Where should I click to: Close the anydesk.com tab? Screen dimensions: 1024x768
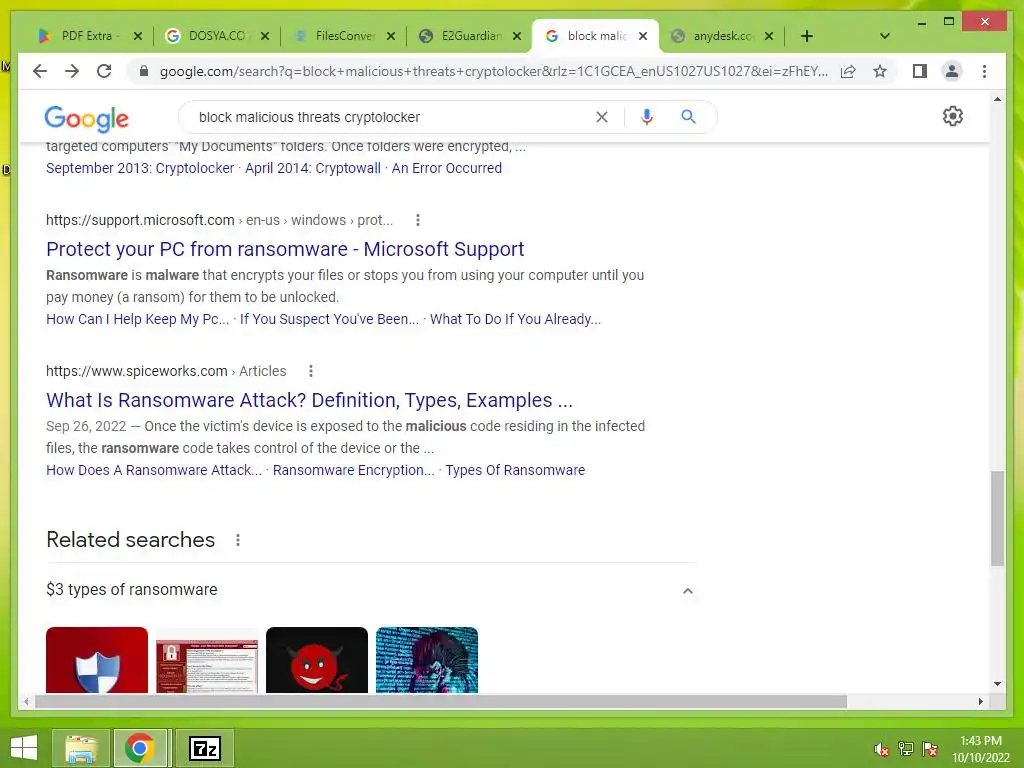(x=769, y=36)
